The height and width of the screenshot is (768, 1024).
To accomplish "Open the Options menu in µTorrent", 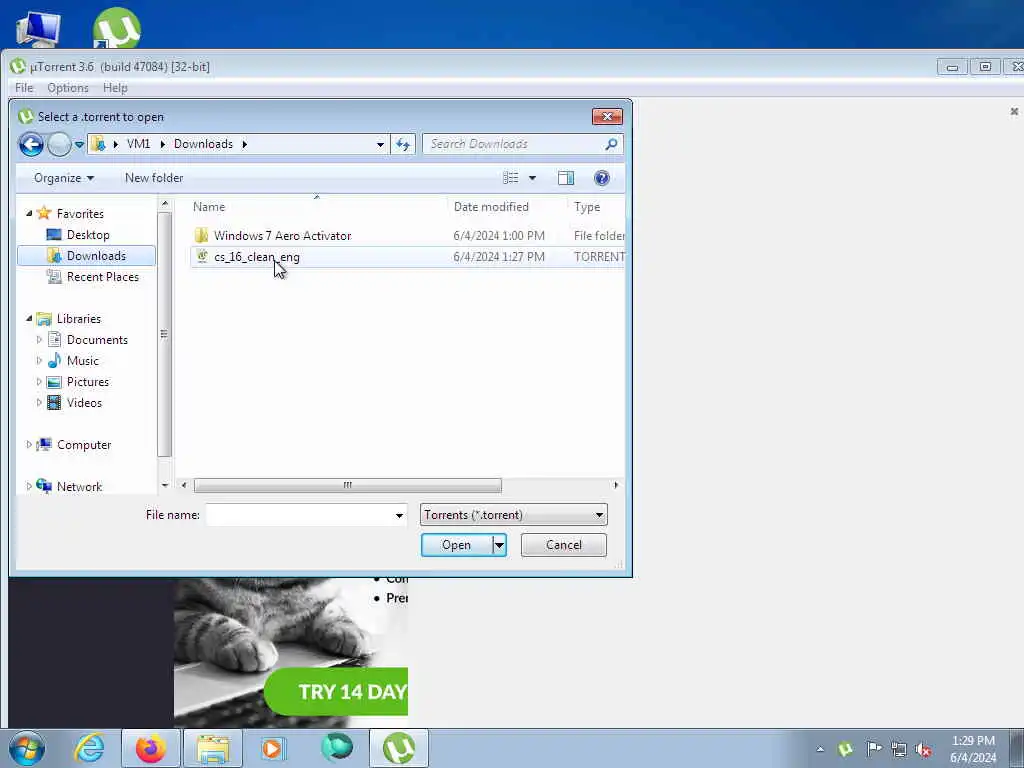I will (68, 88).
